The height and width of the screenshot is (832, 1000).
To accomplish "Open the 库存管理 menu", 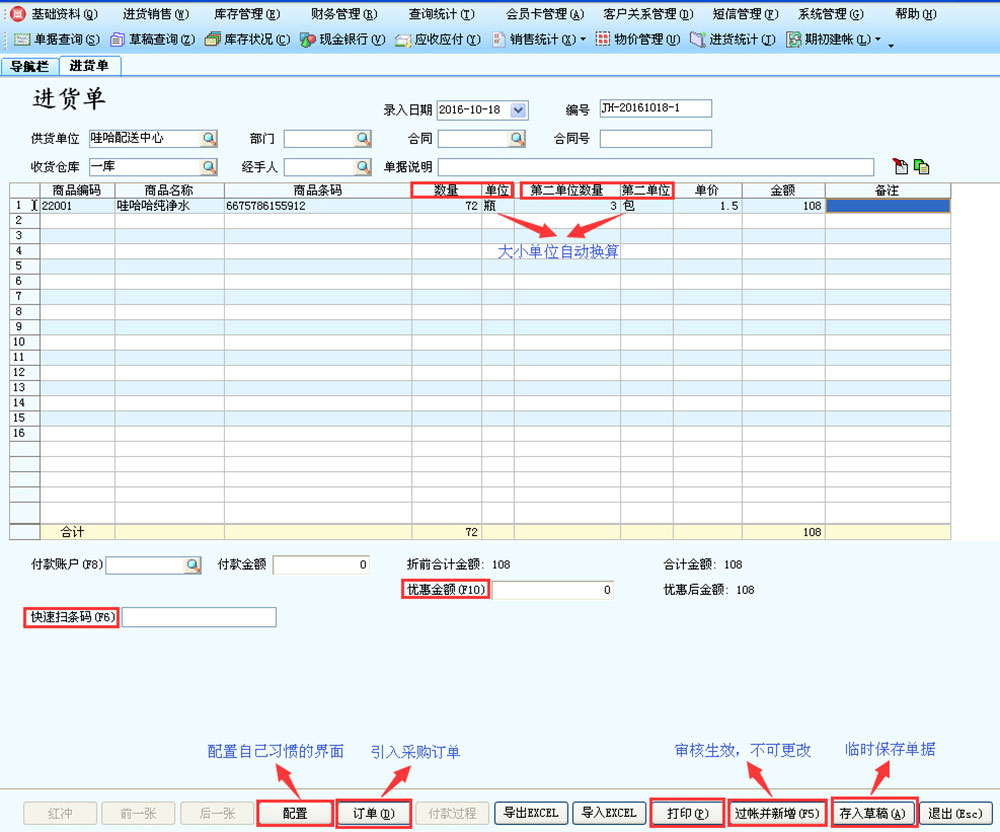I will coord(247,14).
